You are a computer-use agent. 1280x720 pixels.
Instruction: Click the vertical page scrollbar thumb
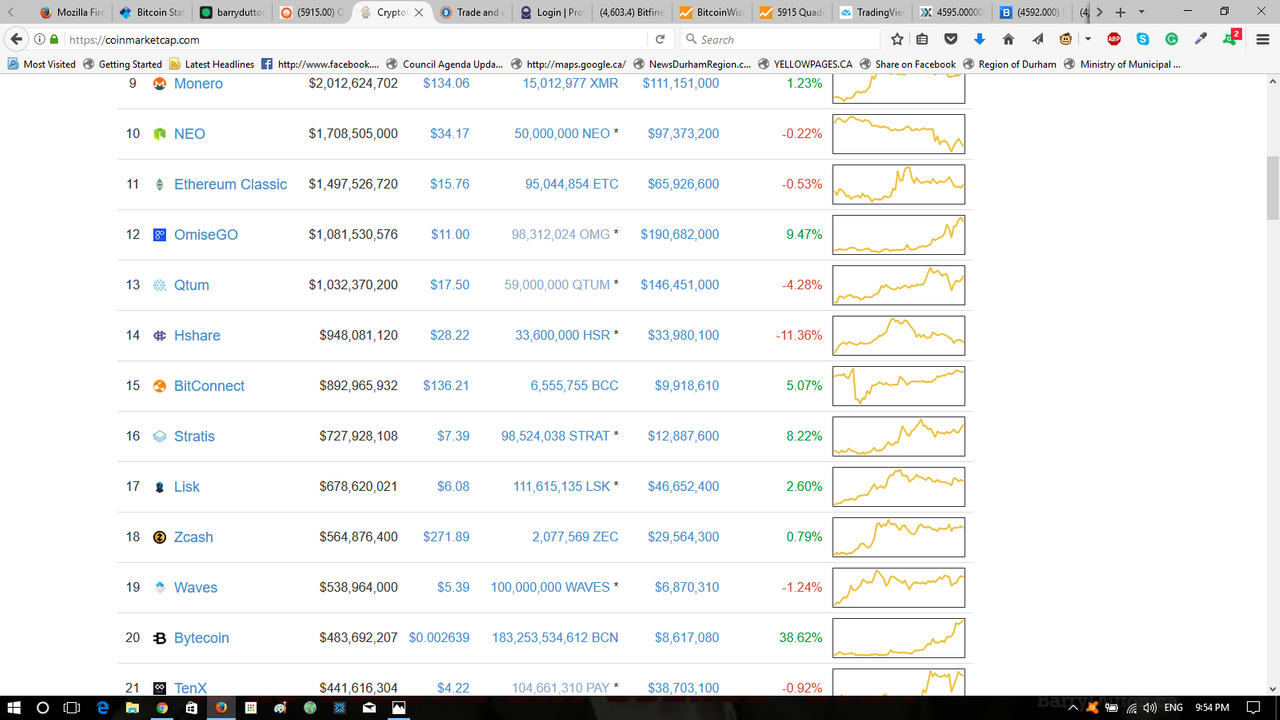1273,187
